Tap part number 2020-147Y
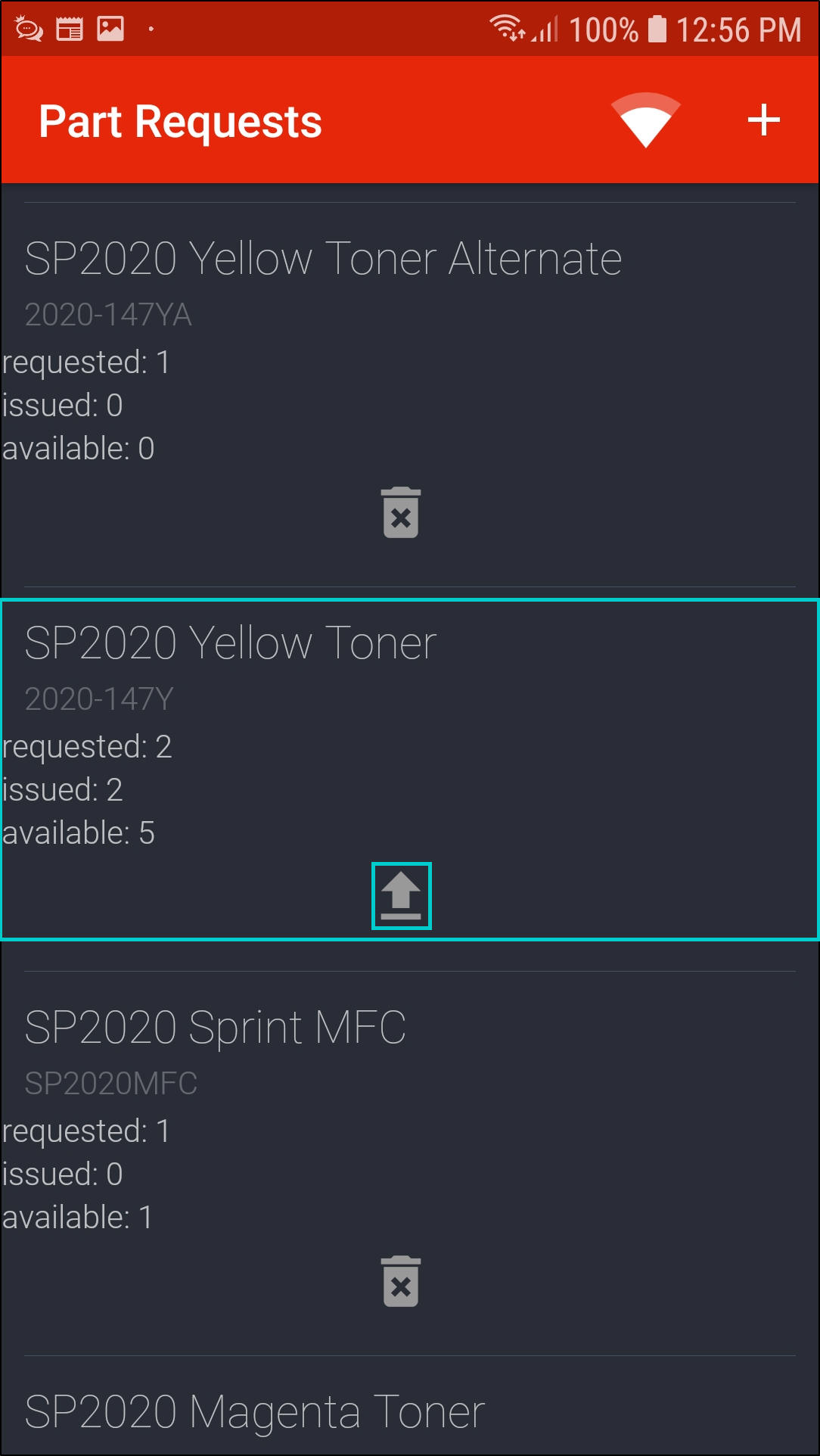820x1456 pixels. [99, 699]
